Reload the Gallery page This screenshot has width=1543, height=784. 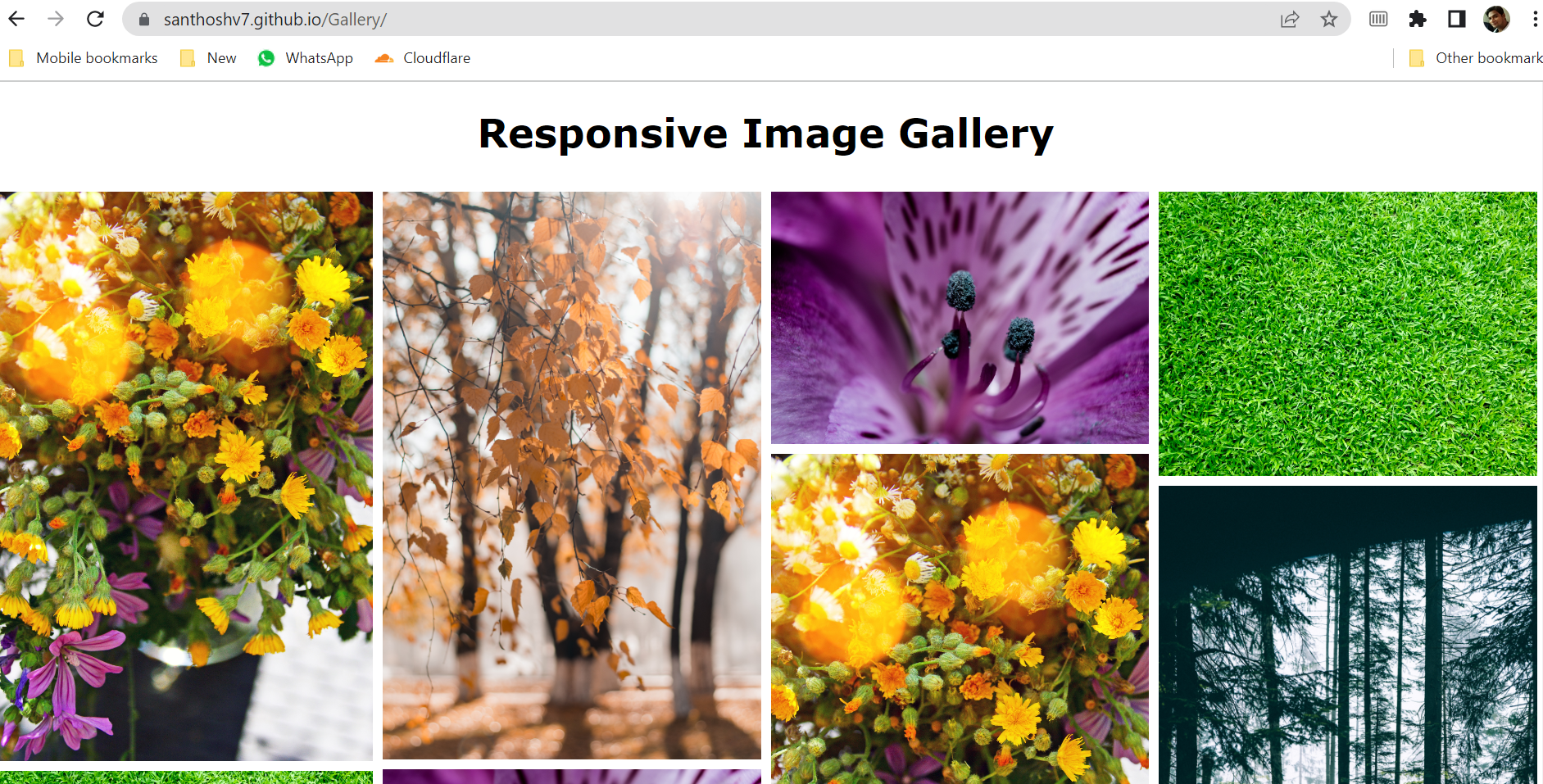click(x=95, y=19)
